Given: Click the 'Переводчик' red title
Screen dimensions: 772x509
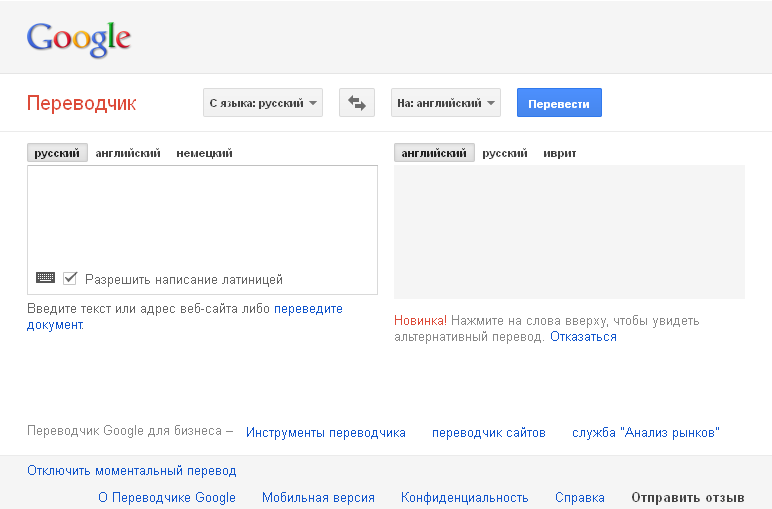Looking at the screenshot, I should click(x=81, y=103).
